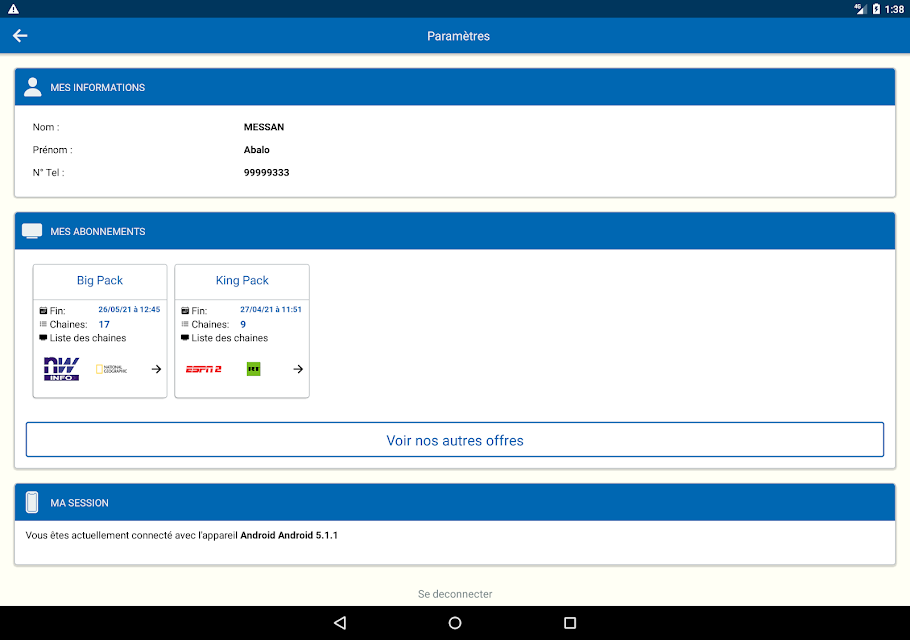
Task: Expand Big Pack channel list arrow
Action: (x=156, y=369)
